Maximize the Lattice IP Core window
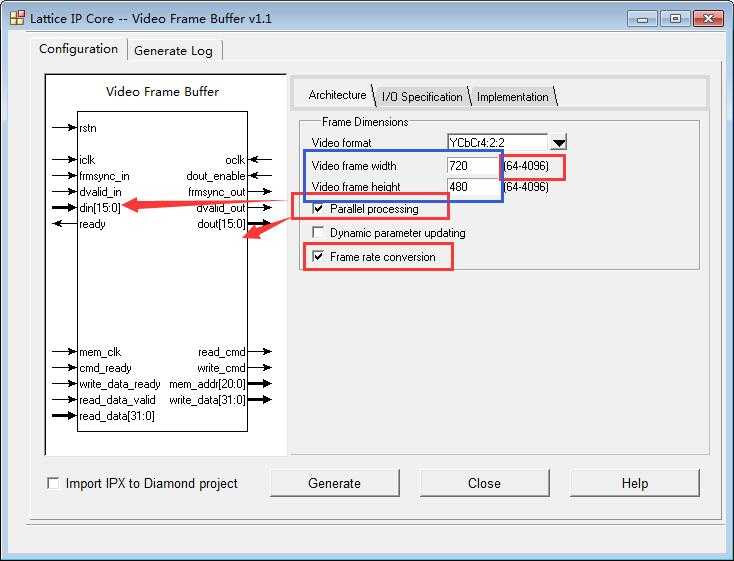The width and height of the screenshot is (734, 561). tap(675, 19)
